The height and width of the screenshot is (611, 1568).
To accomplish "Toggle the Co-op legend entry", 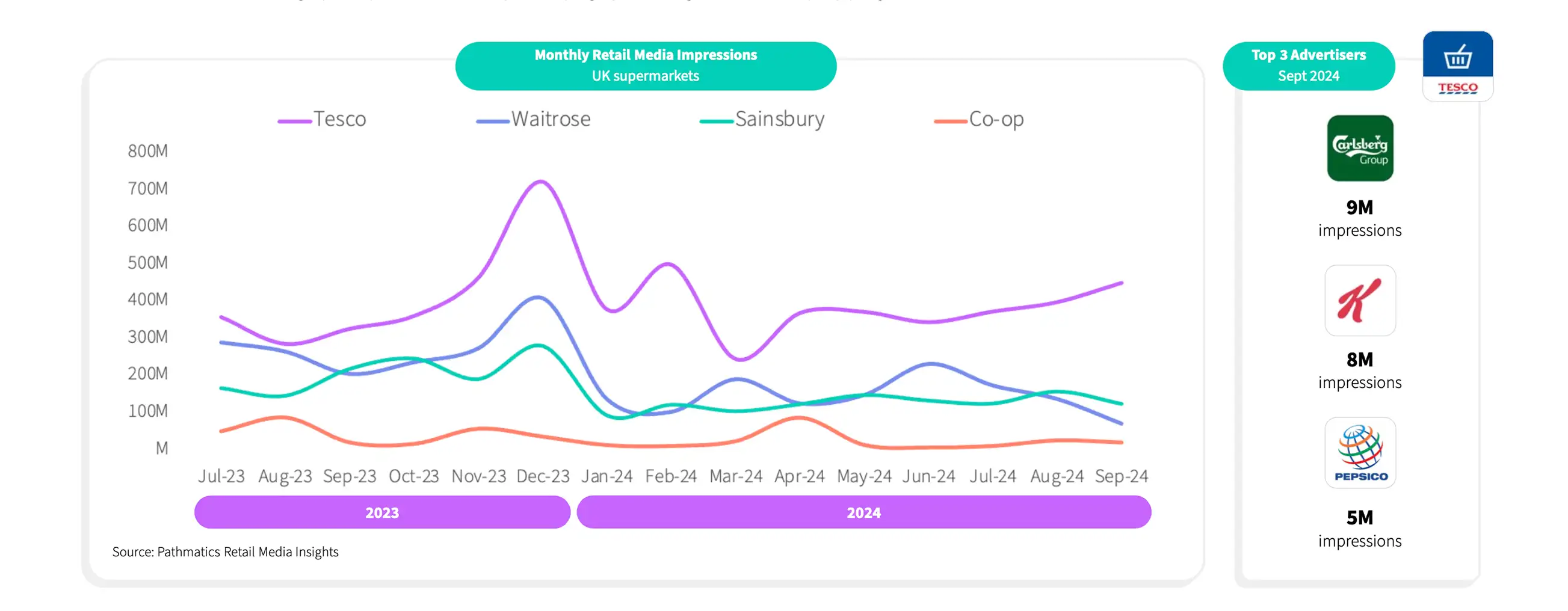I will [x=979, y=119].
